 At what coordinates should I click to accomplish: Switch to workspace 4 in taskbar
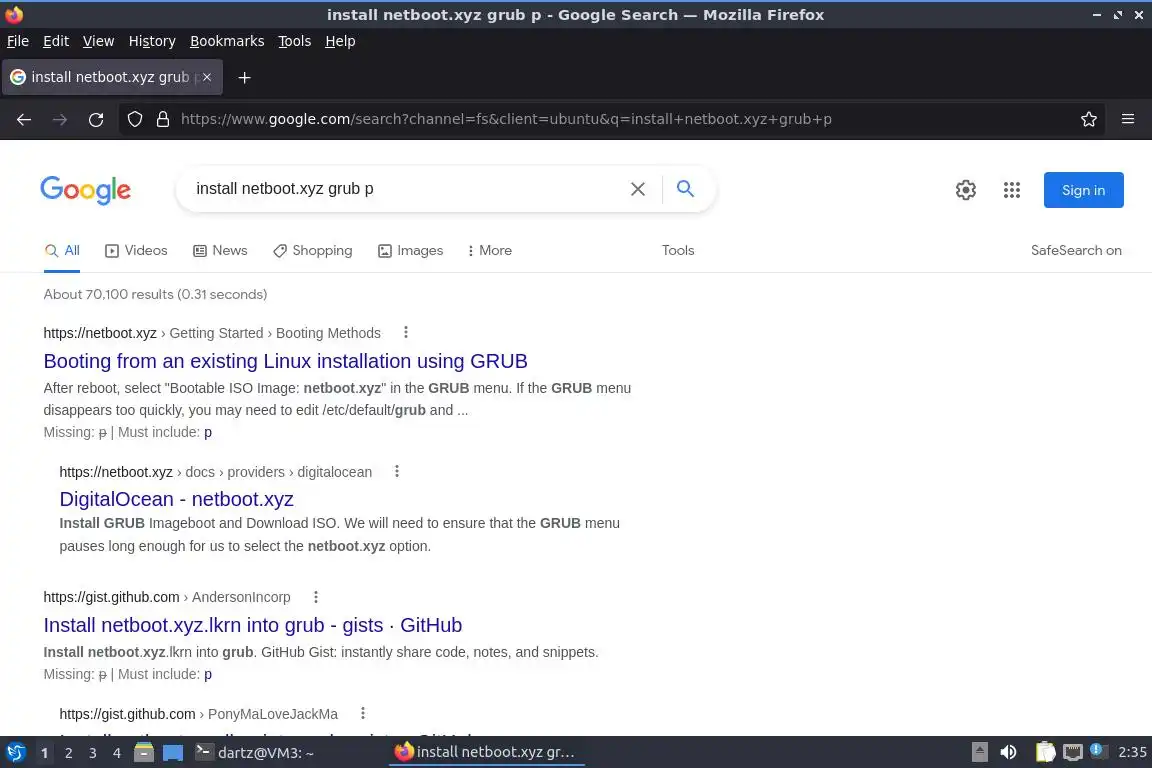(x=117, y=753)
